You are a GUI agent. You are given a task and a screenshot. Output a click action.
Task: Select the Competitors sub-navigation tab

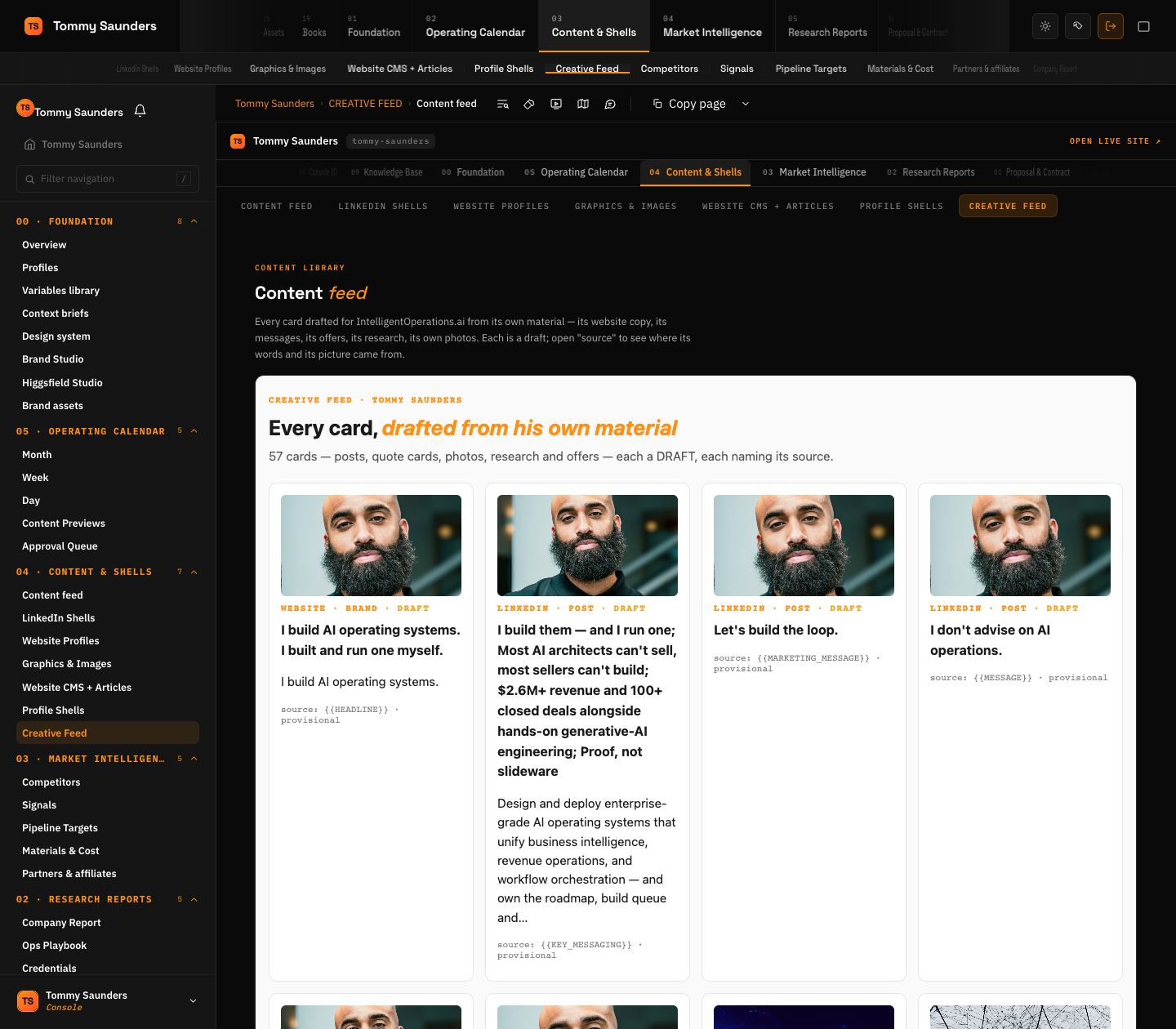(x=669, y=69)
